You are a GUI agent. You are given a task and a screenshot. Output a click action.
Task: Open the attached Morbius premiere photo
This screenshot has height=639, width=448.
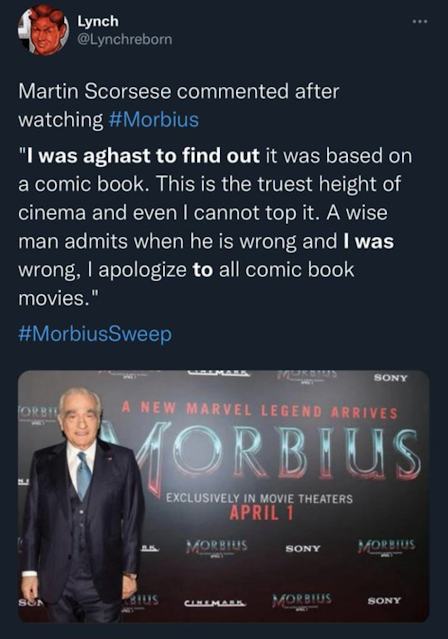(223, 496)
